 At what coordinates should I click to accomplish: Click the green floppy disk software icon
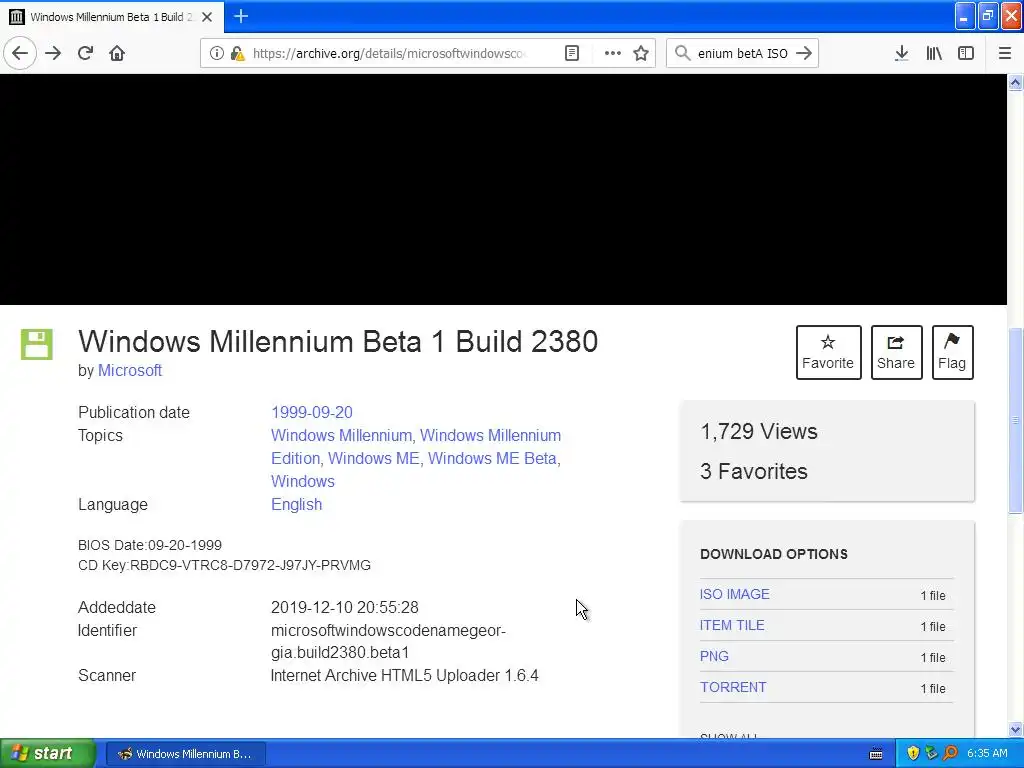tap(37, 344)
